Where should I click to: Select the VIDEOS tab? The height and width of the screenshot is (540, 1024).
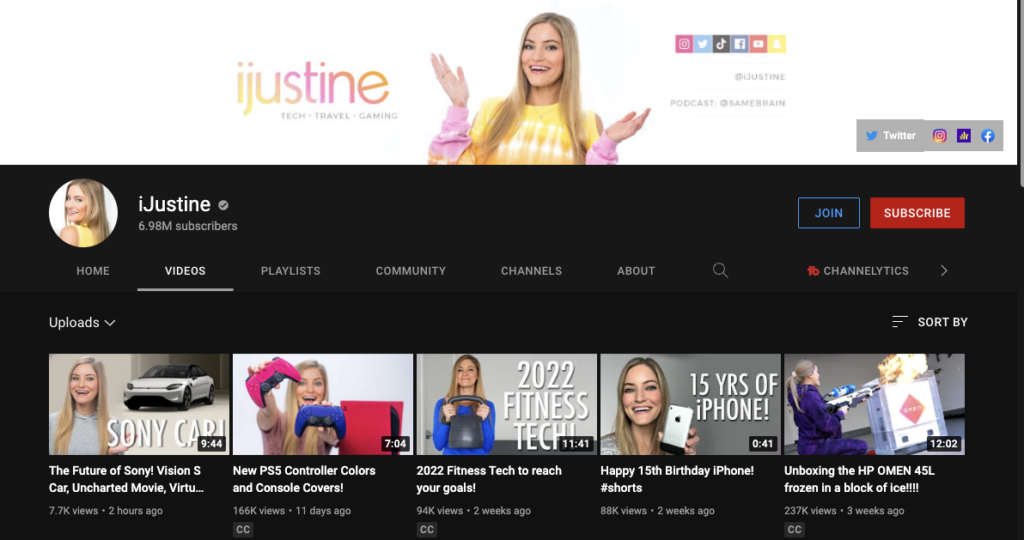tap(185, 271)
